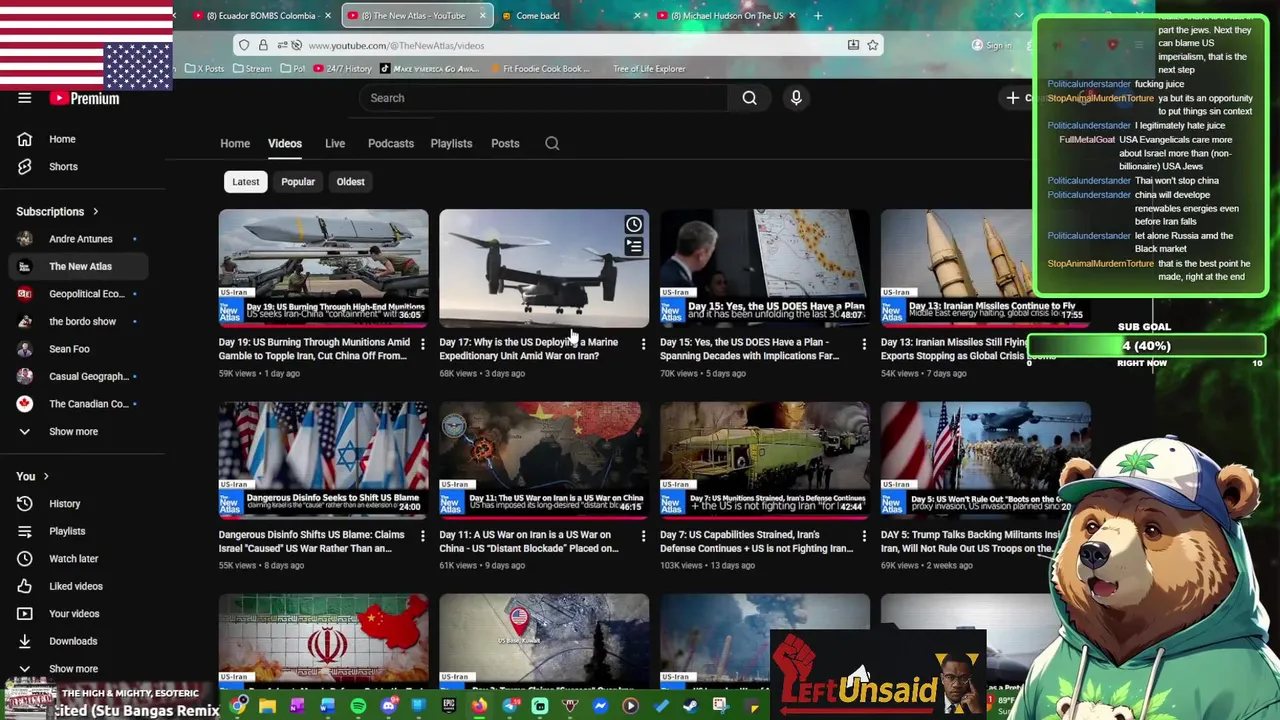The width and height of the screenshot is (1280, 720).
Task: Open a new browser tab with the plus icon
Action: [818, 15]
